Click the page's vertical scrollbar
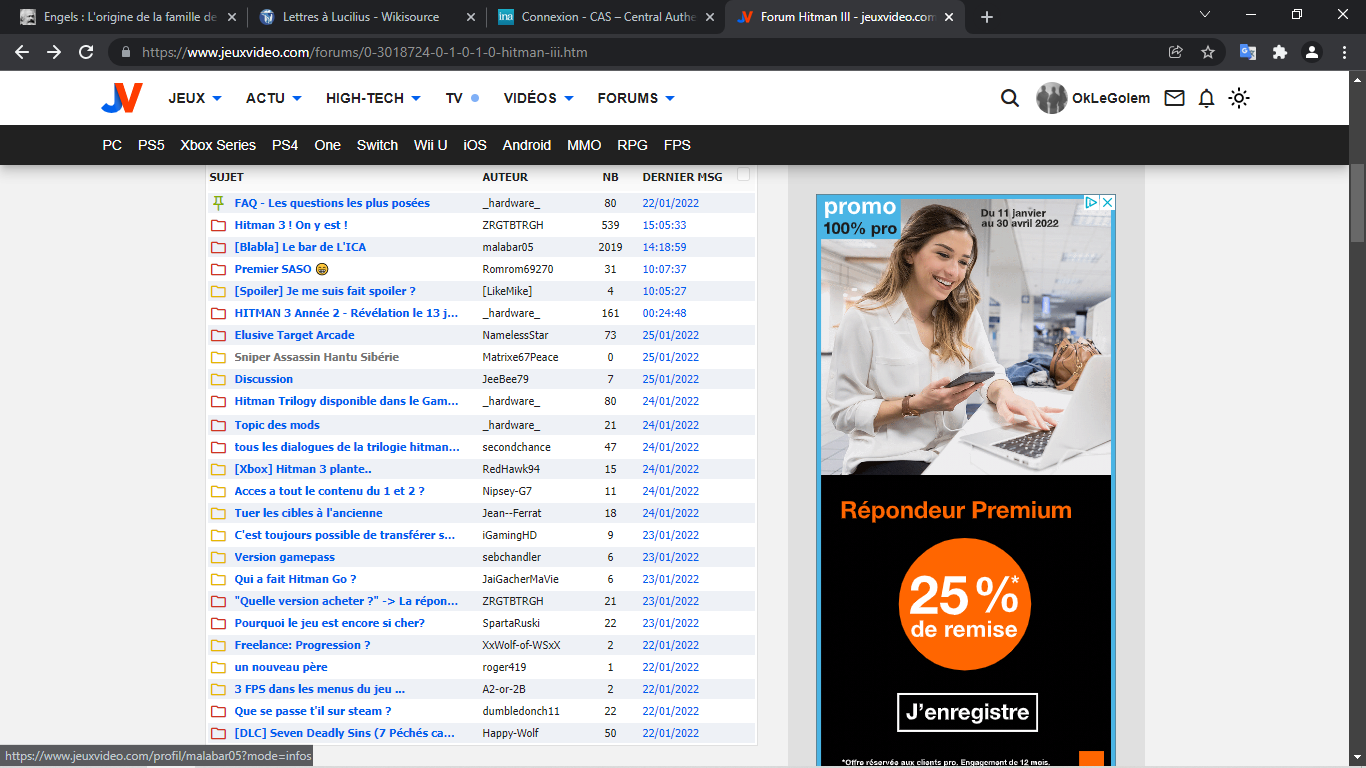This screenshot has width=1366, height=768. tap(1357, 200)
